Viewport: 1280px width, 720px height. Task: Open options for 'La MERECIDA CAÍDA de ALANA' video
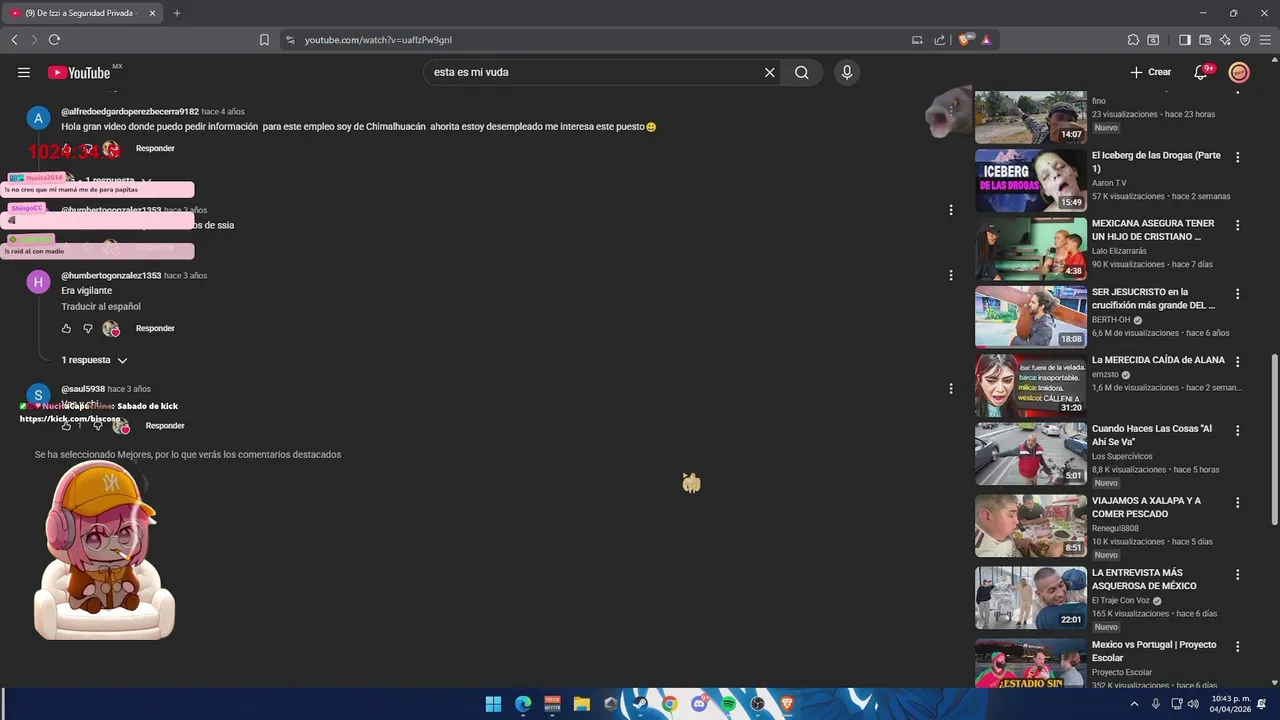[x=1238, y=361]
